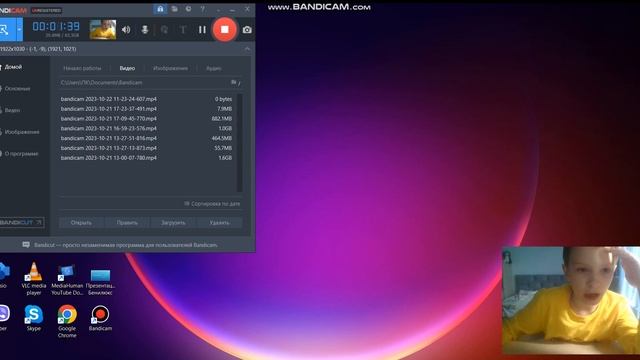Switch to the Начало работы tab
This screenshot has width=640, height=360.
tap(82, 68)
